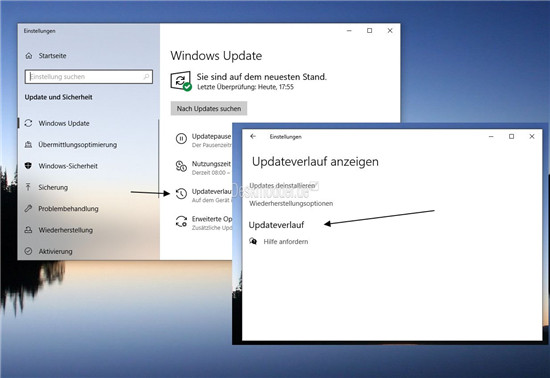Select Aktivierung in the sidebar
Image resolution: width=550 pixels, height=378 pixels.
point(55,251)
